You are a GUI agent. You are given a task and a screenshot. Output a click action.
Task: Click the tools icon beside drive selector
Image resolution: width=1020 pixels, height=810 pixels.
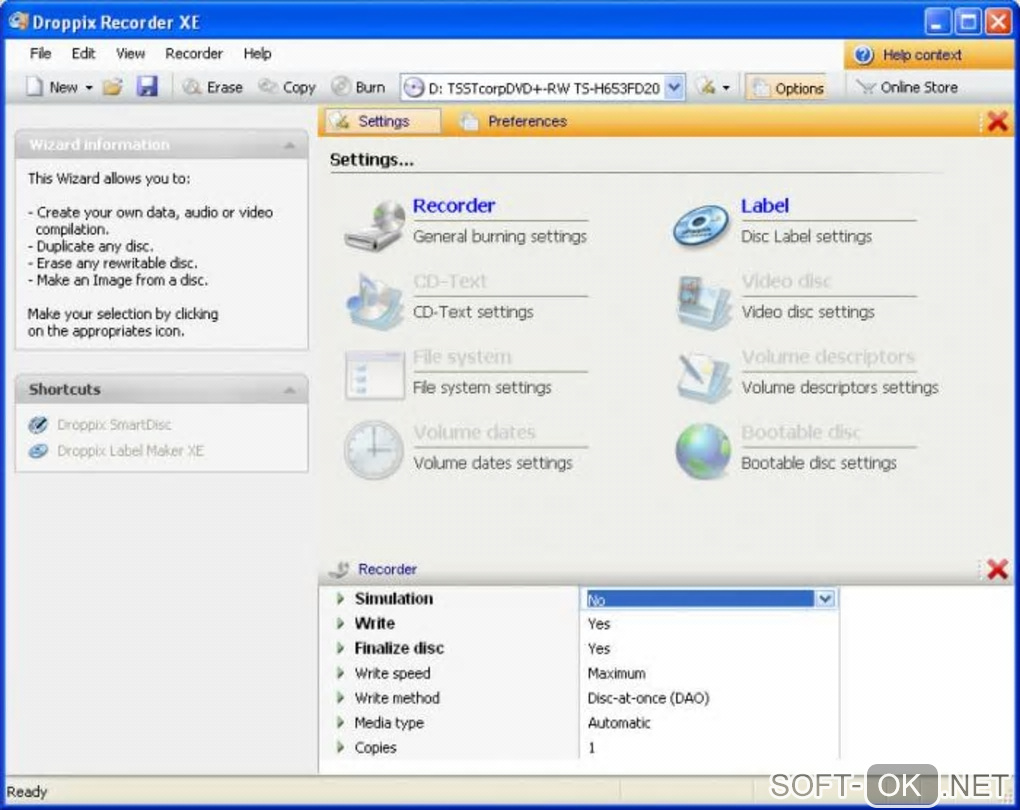tap(706, 87)
